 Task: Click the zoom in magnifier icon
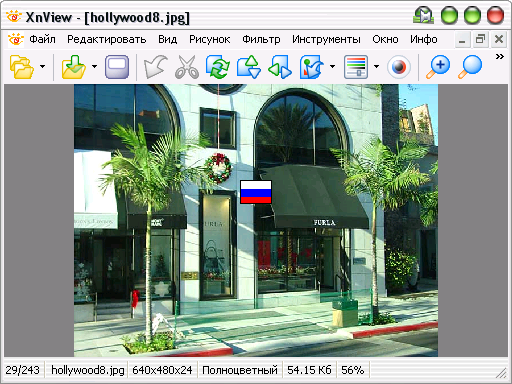pyautogui.click(x=438, y=67)
